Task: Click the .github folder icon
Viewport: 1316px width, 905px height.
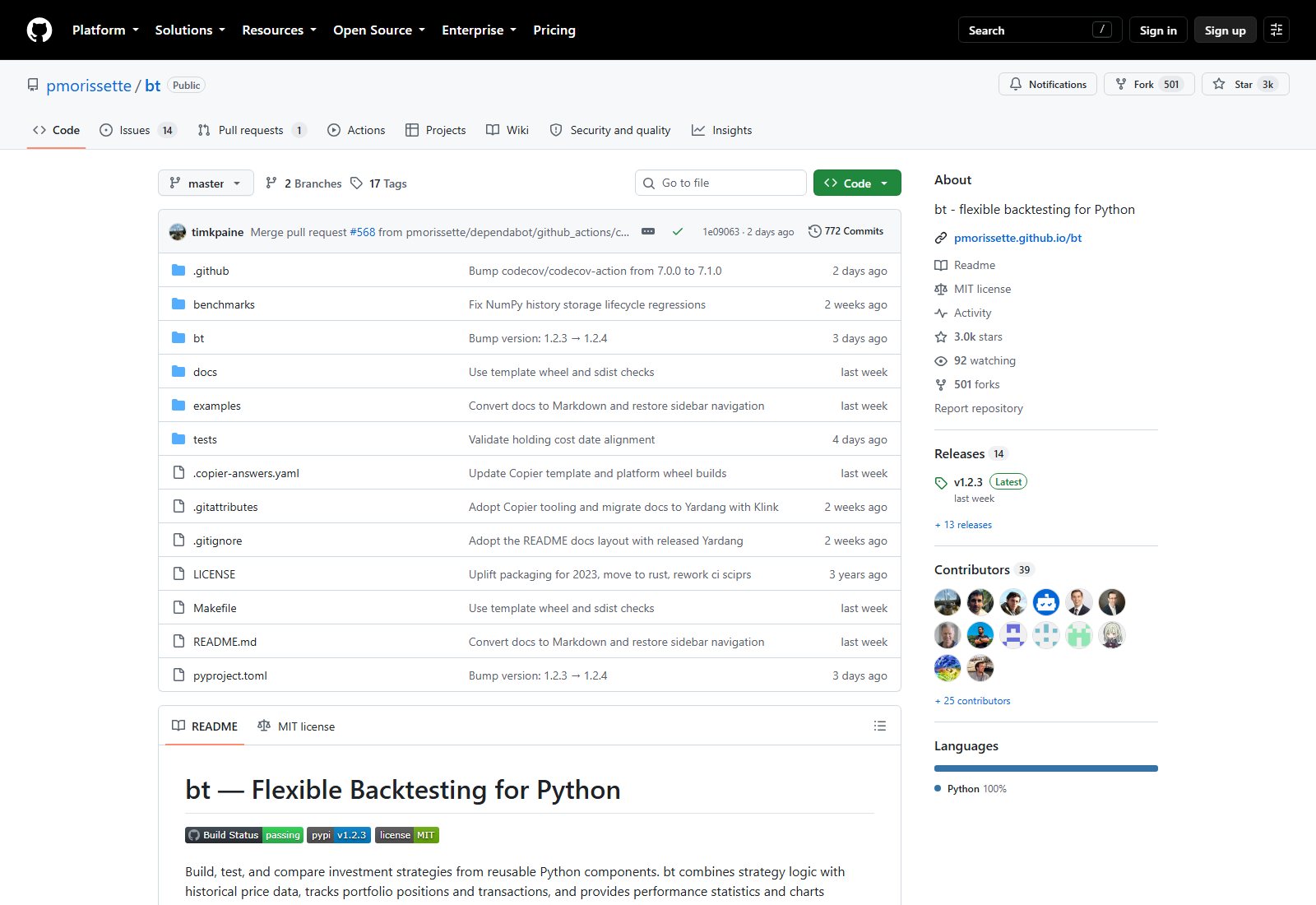Action: point(178,271)
